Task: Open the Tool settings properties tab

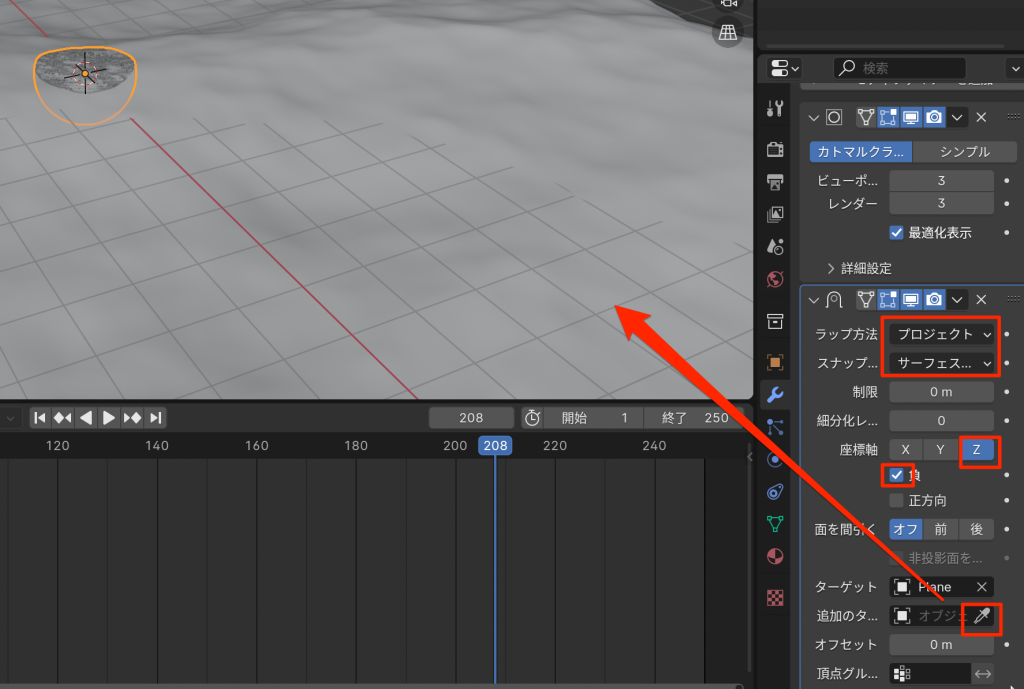Action: 775,108
